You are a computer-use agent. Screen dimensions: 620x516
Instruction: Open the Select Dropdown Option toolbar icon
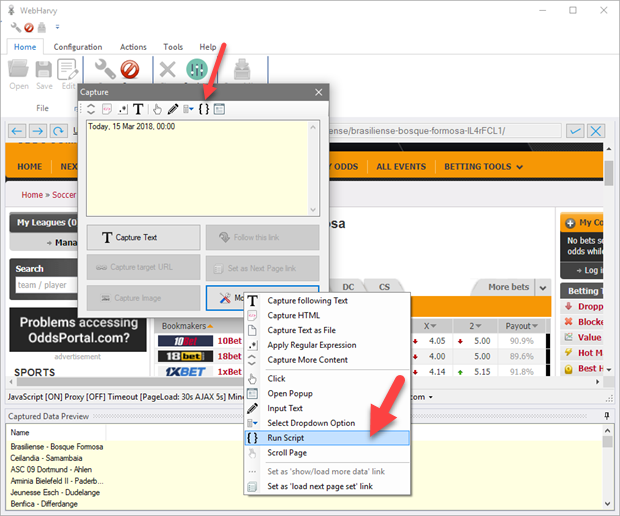pyautogui.click(x=188, y=109)
